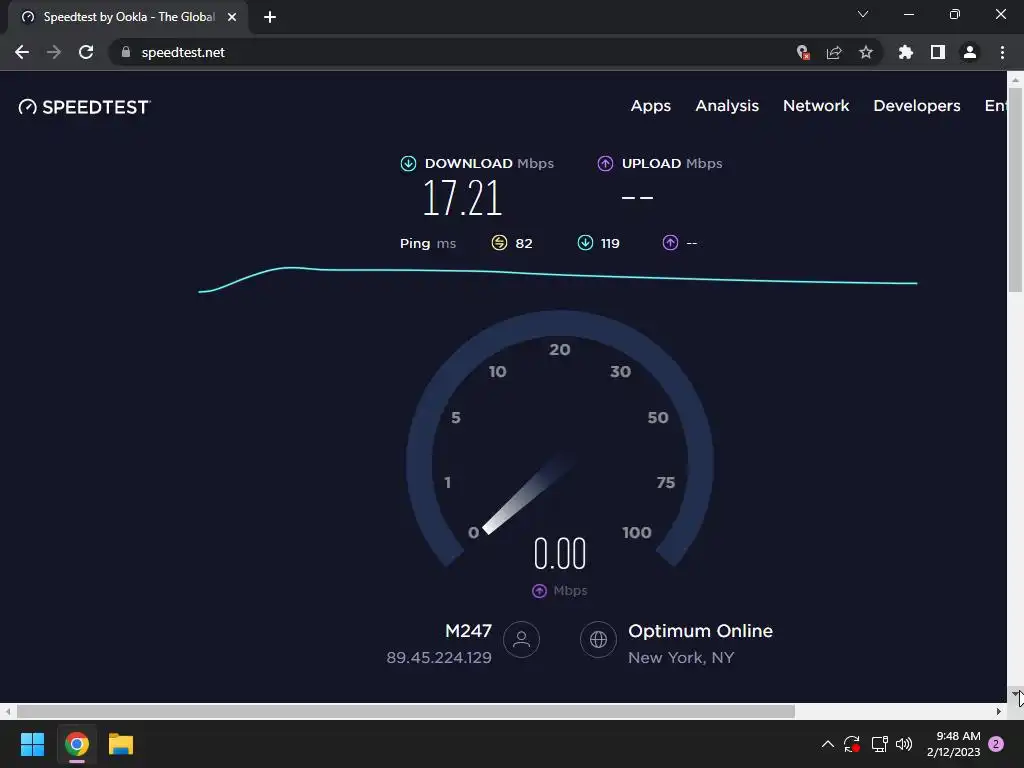
Task: Open a new browser tab
Action: pyautogui.click(x=270, y=17)
